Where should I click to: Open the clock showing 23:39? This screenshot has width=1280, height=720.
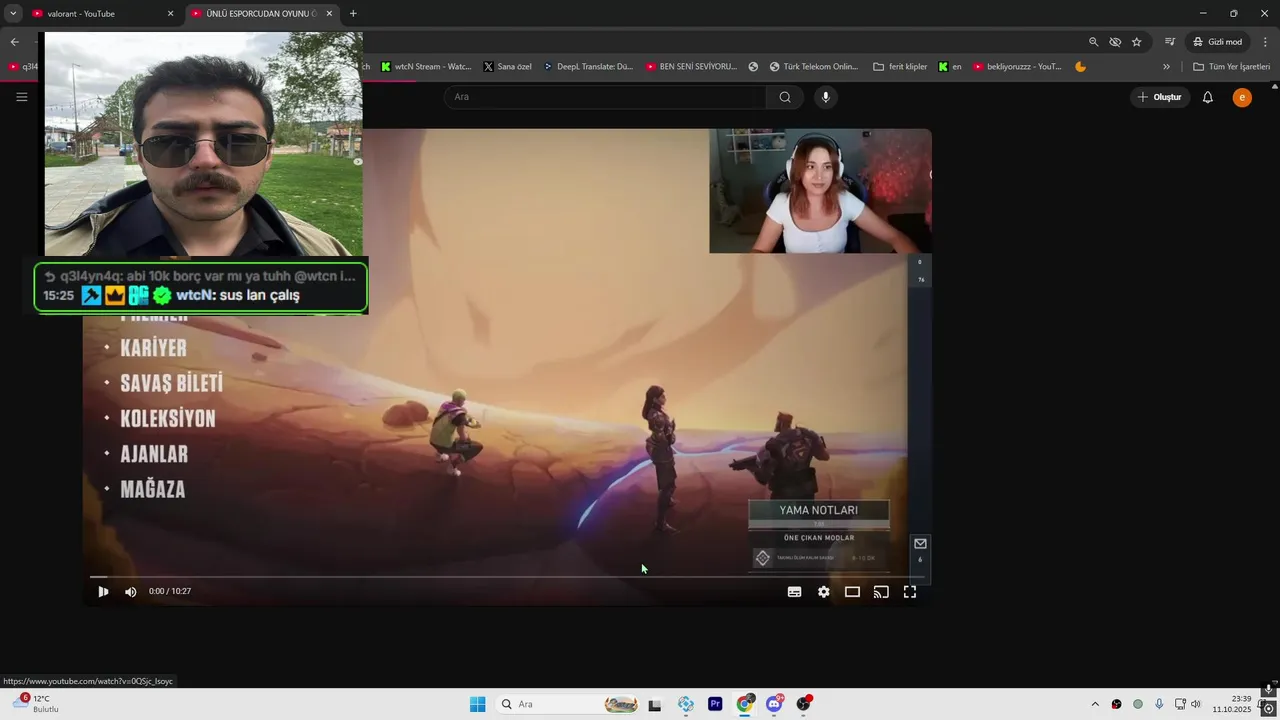click(1231, 704)
